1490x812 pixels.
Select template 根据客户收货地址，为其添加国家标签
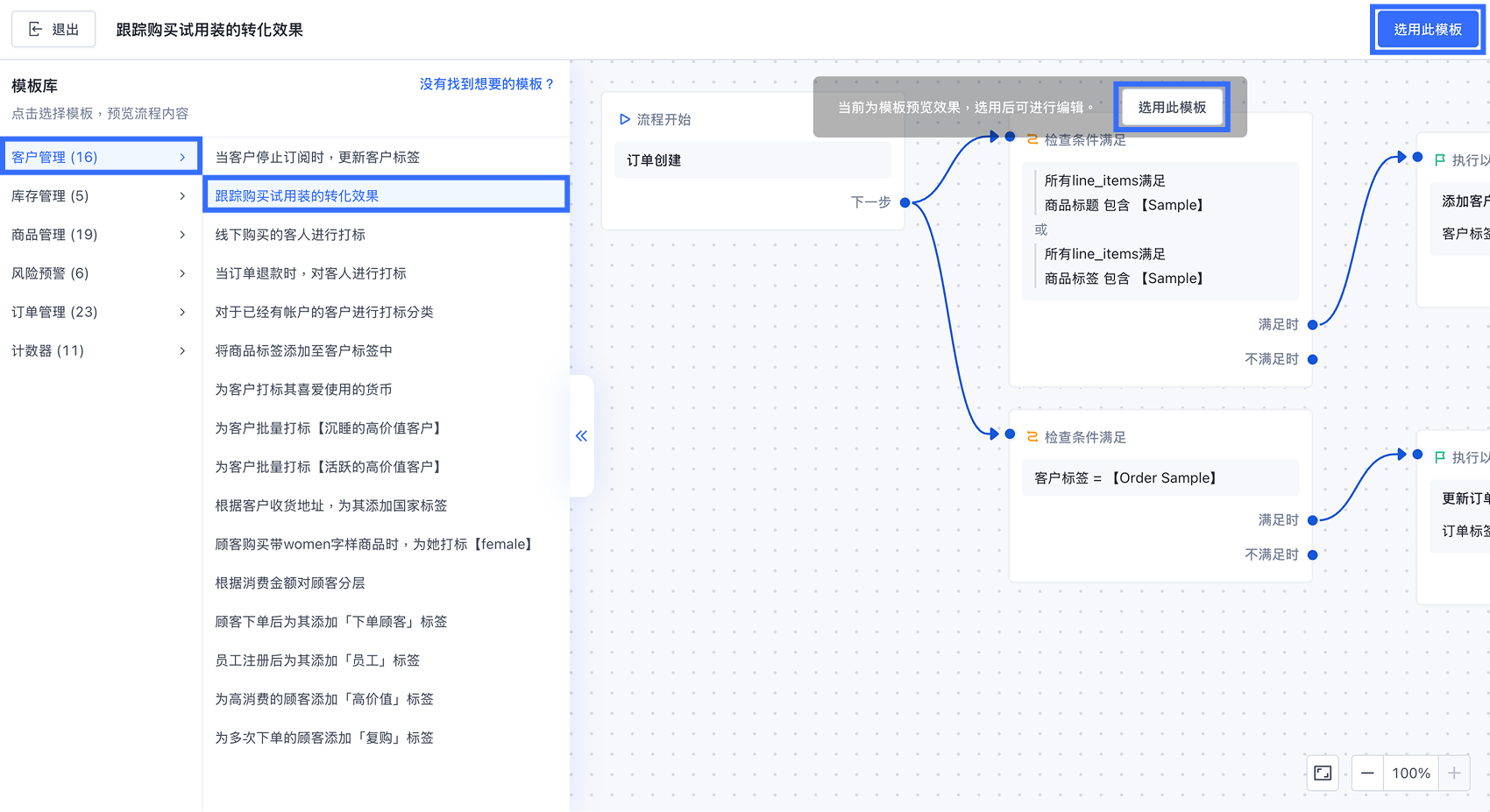click(x=387, y=505)
